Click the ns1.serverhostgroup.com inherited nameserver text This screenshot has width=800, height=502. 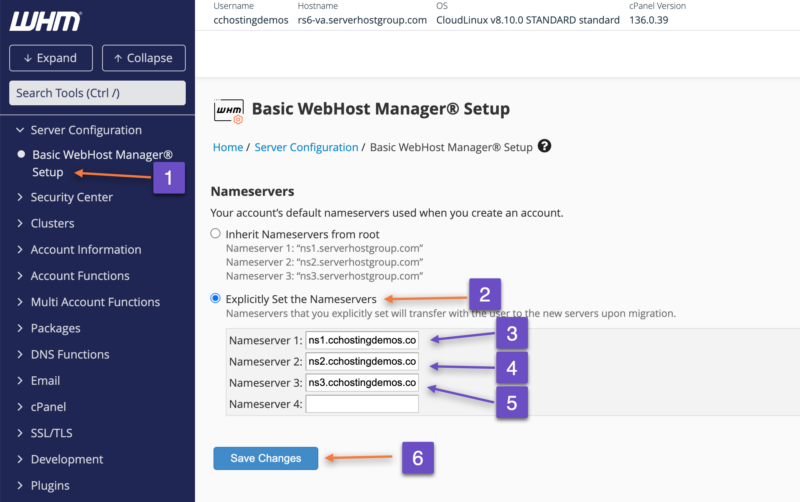coord(360,248)
